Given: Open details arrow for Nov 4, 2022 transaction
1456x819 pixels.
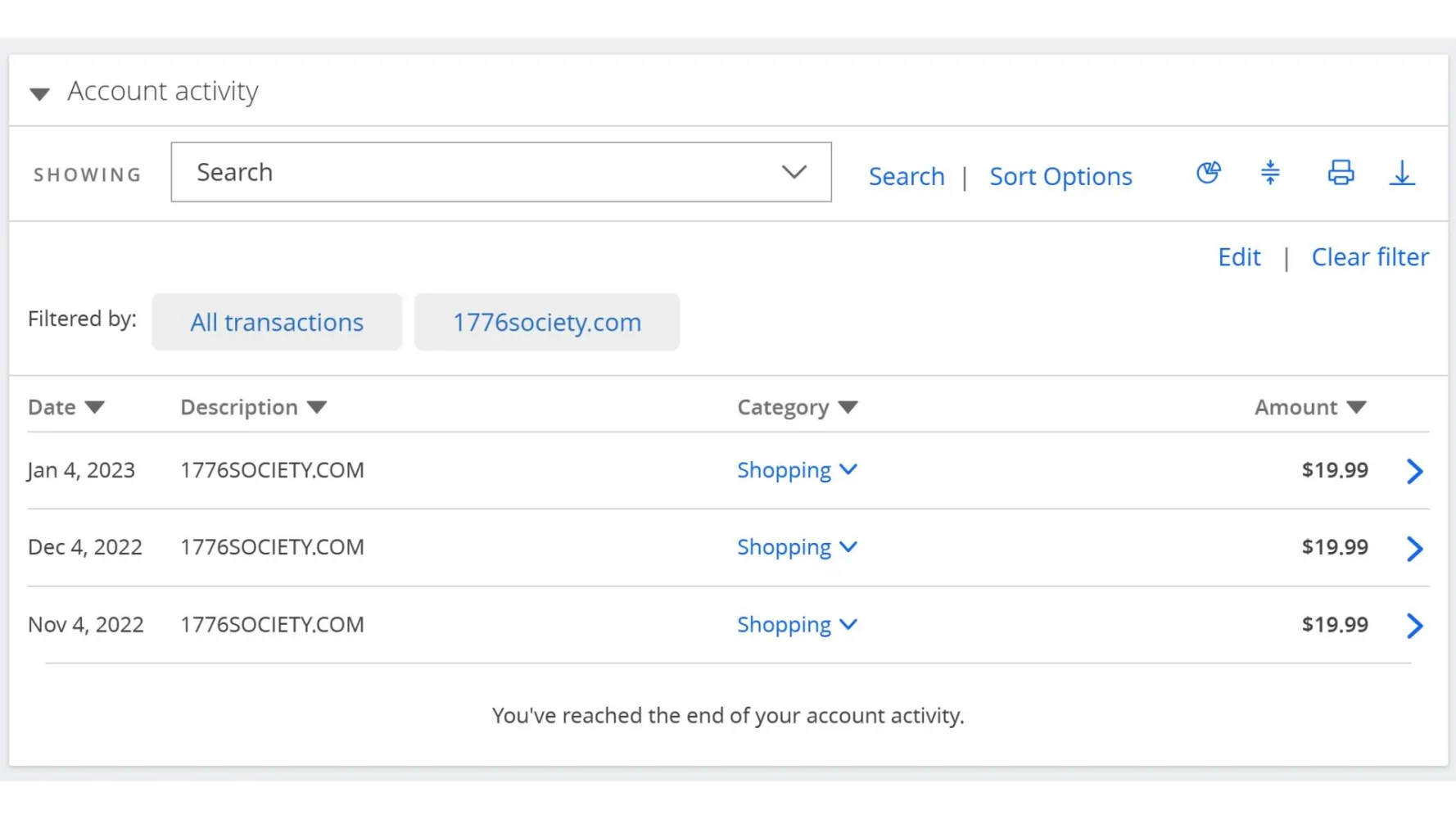Looking at the screenshot, I should tap(1414, 626).
